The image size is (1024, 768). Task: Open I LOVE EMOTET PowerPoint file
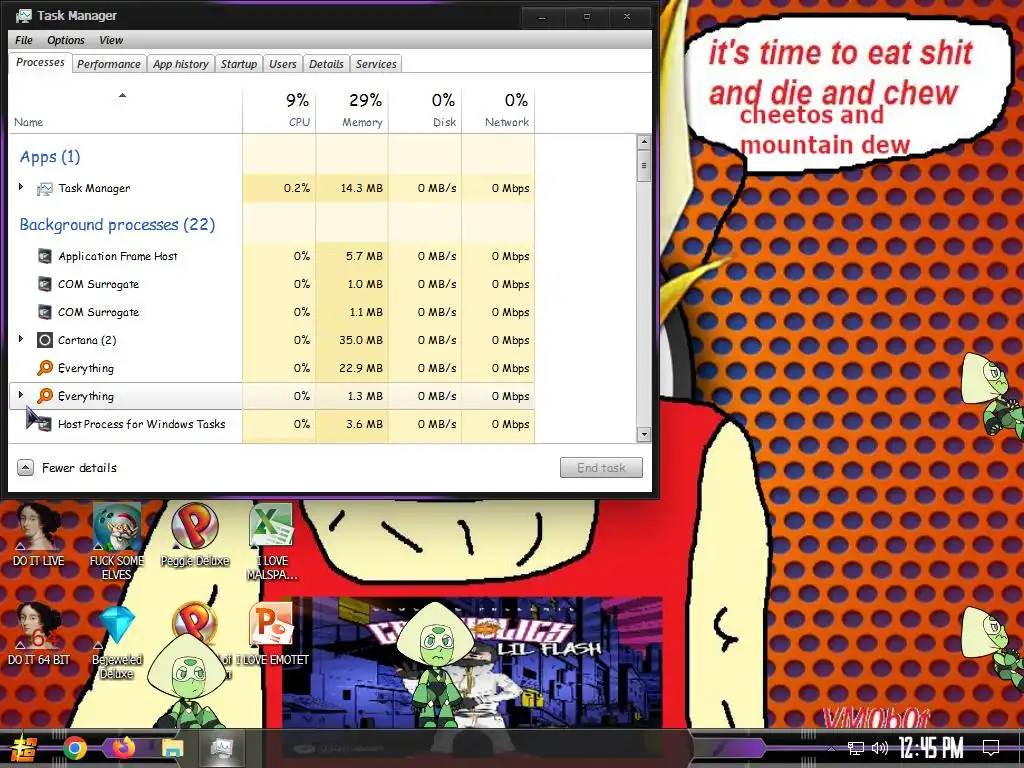tap(272, 633)
